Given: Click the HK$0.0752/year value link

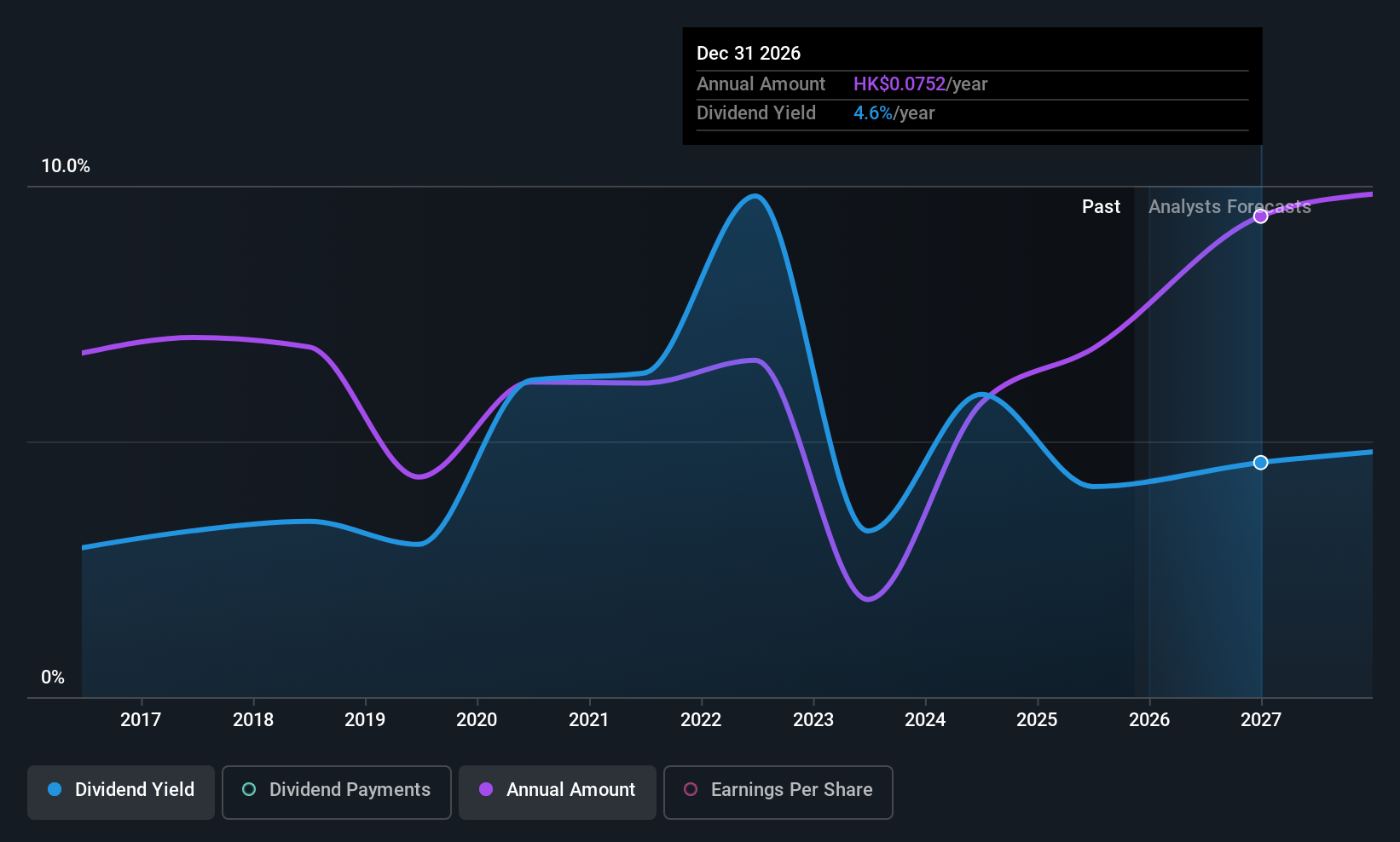Looking at the screenshot, I should point(921,84).
